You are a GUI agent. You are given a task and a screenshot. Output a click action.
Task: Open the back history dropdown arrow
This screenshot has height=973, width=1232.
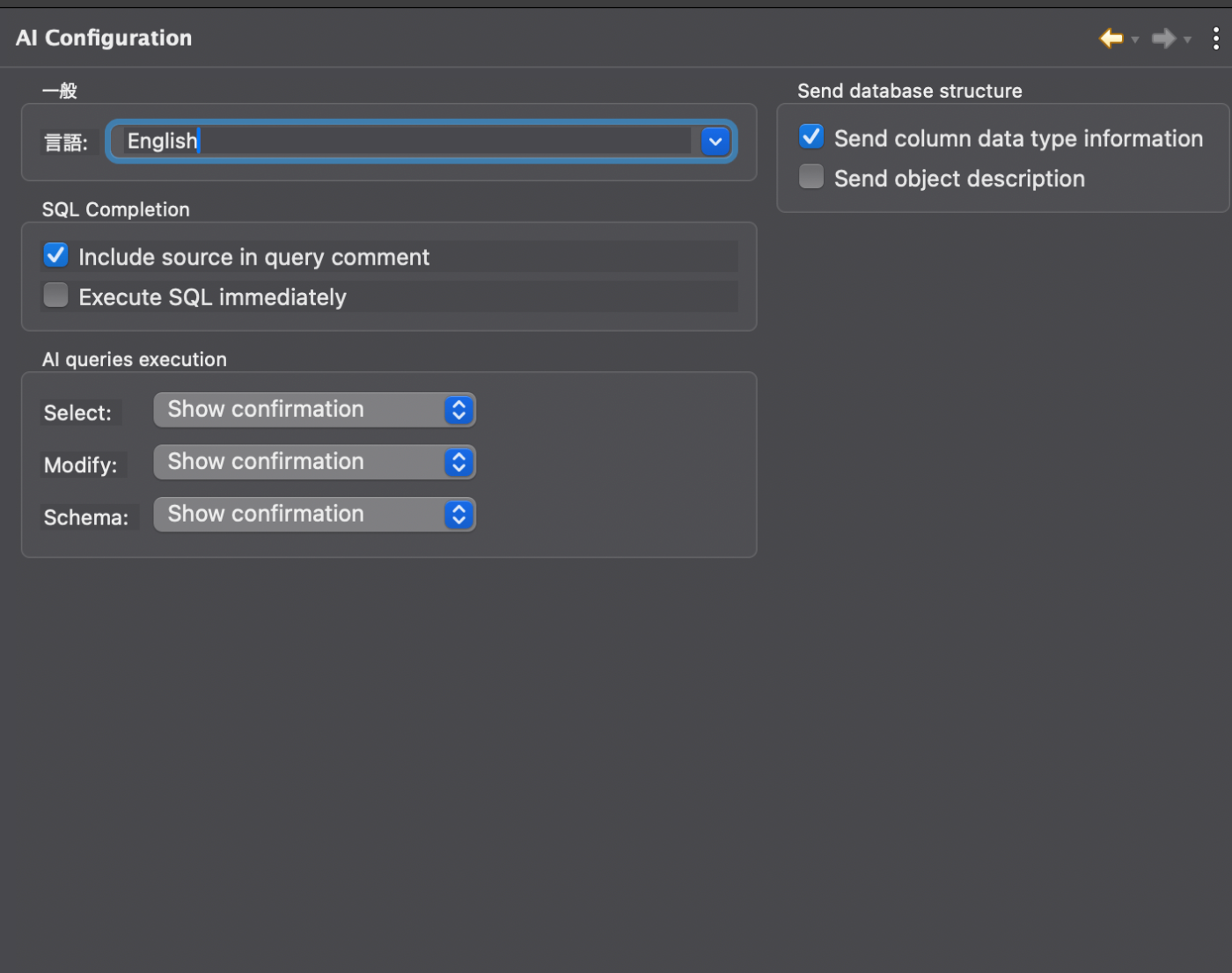pos(1135,40)
